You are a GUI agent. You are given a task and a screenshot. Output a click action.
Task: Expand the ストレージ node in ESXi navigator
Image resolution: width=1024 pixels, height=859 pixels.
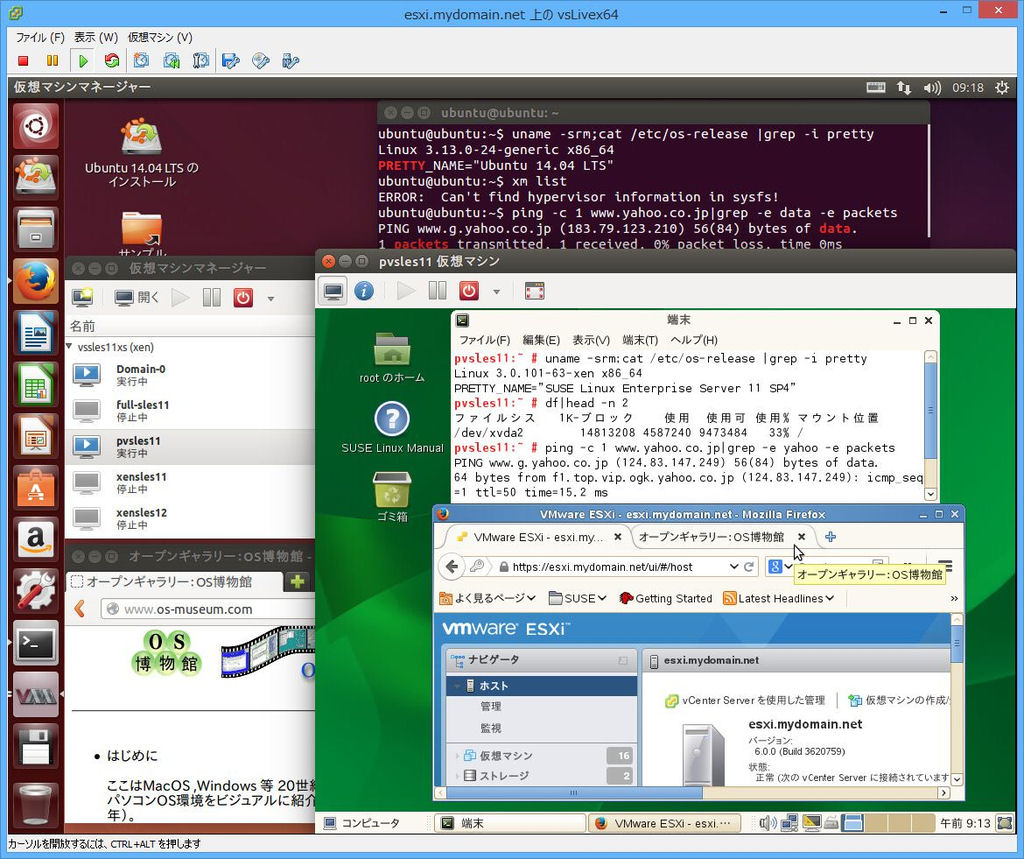coord(457,776)
